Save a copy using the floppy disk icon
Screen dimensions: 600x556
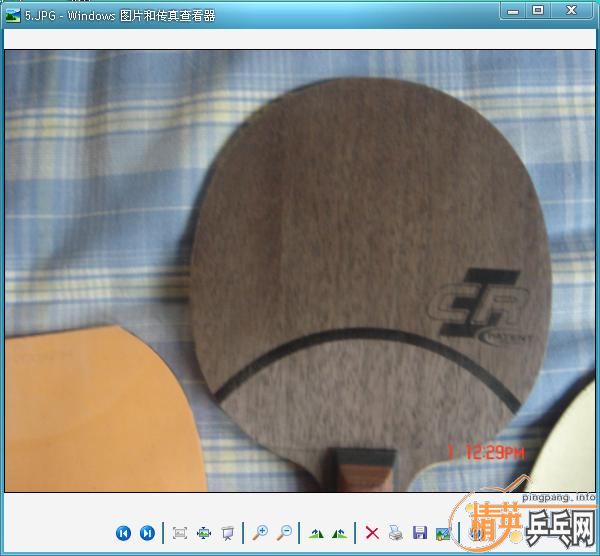pyautogui.click(x=420, y=533)
